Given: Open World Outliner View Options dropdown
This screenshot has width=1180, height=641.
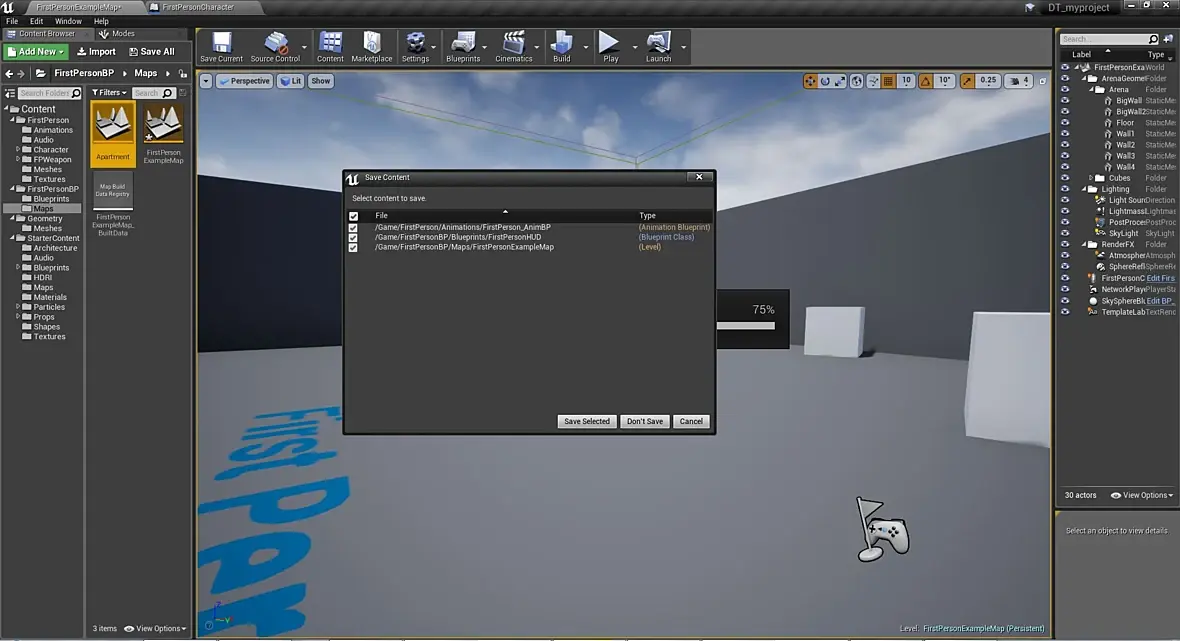Looking at the screenshot, I should point(1142,495).
